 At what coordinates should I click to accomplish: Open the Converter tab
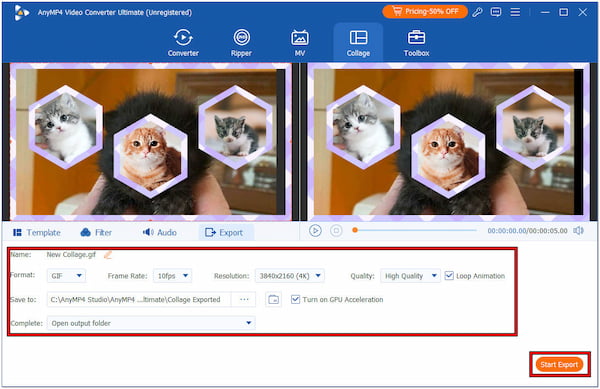pos(183,43)
